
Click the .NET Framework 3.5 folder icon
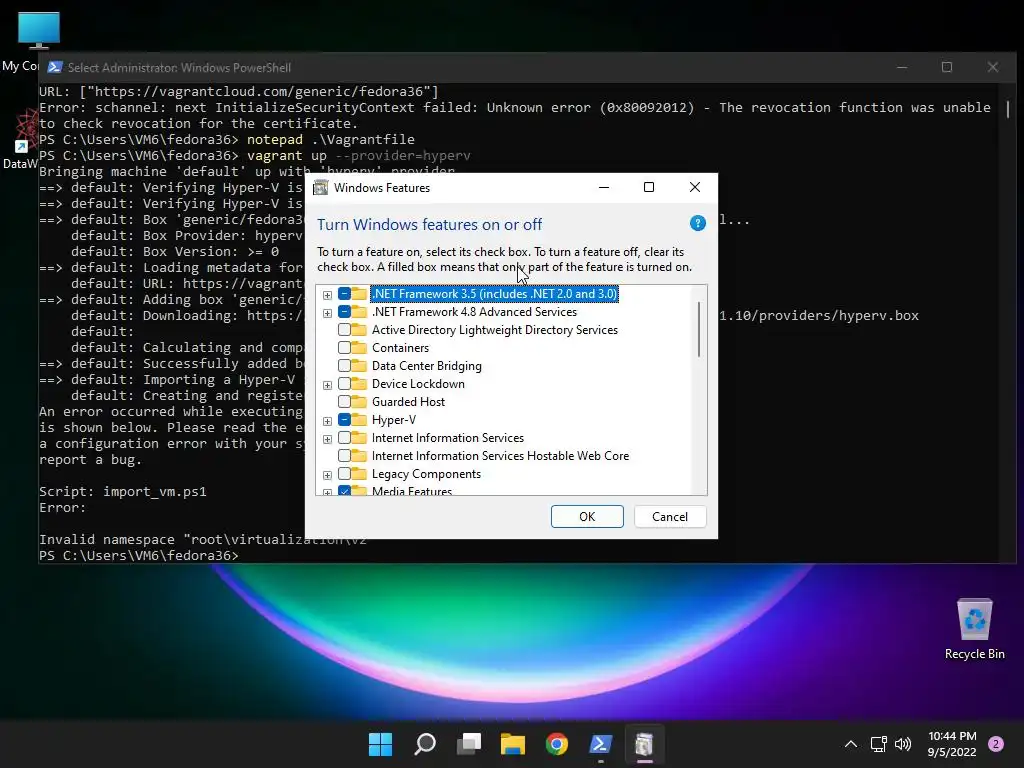point(359,294)
